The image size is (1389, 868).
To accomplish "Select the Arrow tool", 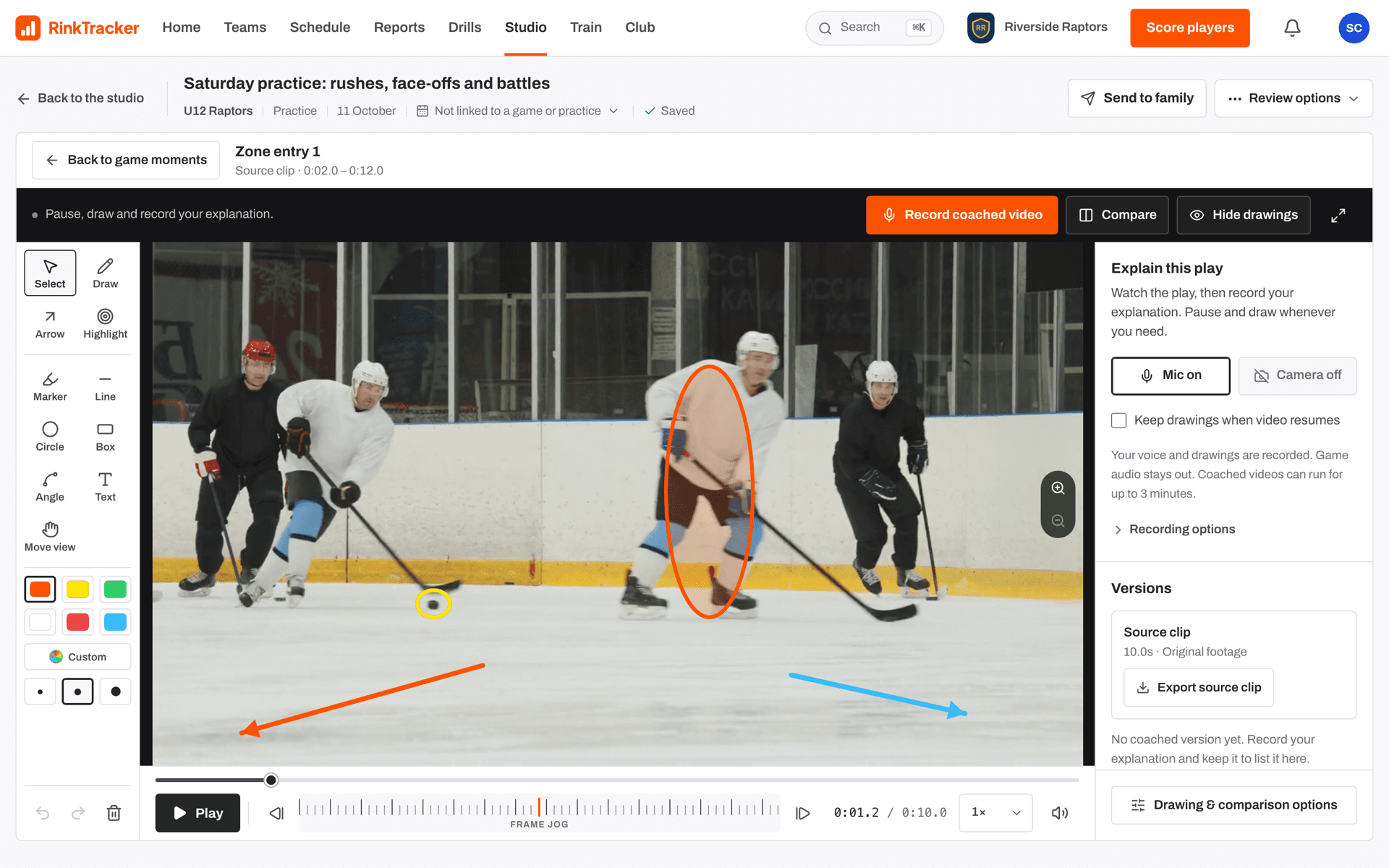I will 50,323.
